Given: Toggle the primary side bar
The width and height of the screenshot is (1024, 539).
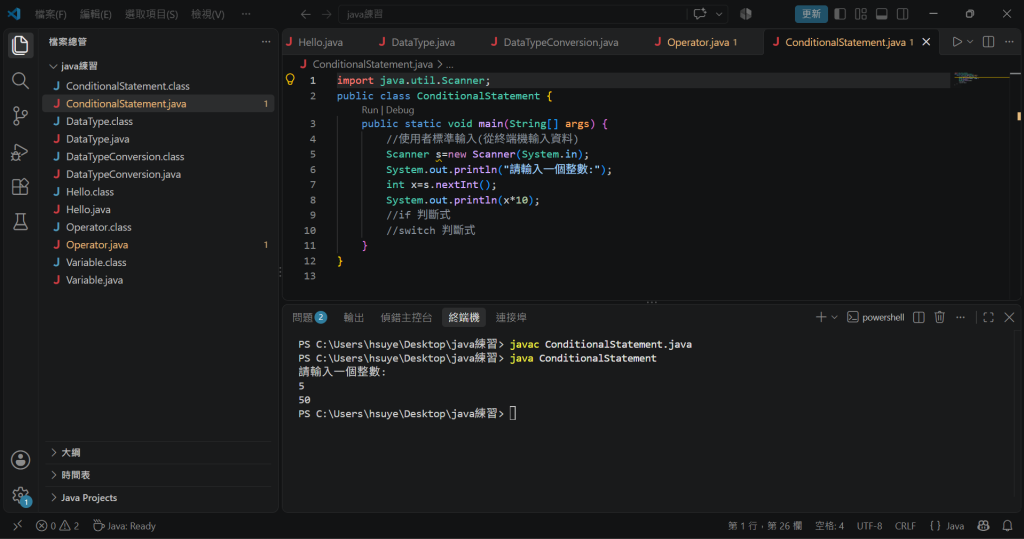Looking at the screenshot, I should 840,14.
